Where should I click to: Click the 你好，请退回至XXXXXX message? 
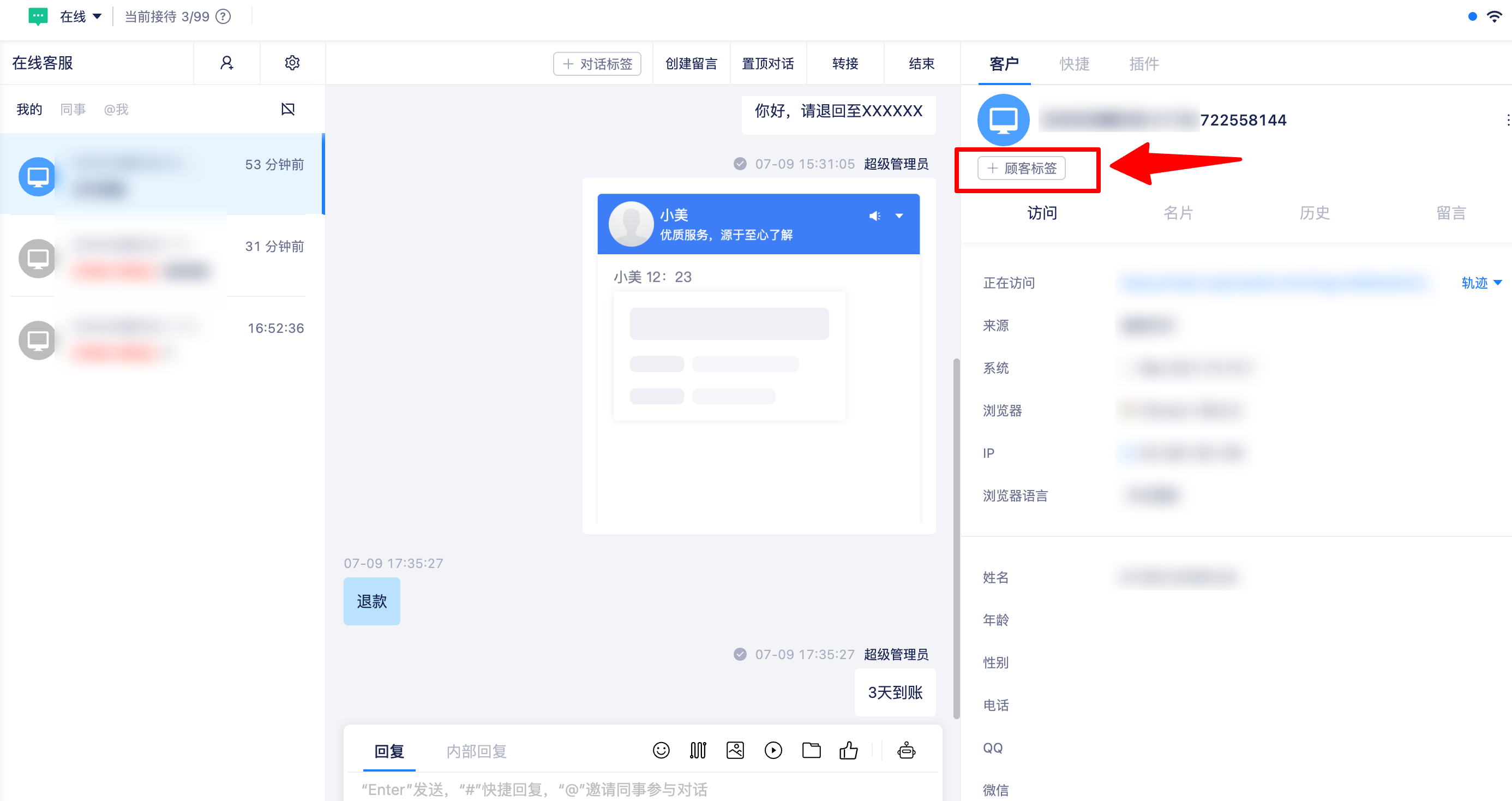coord(838,111)
